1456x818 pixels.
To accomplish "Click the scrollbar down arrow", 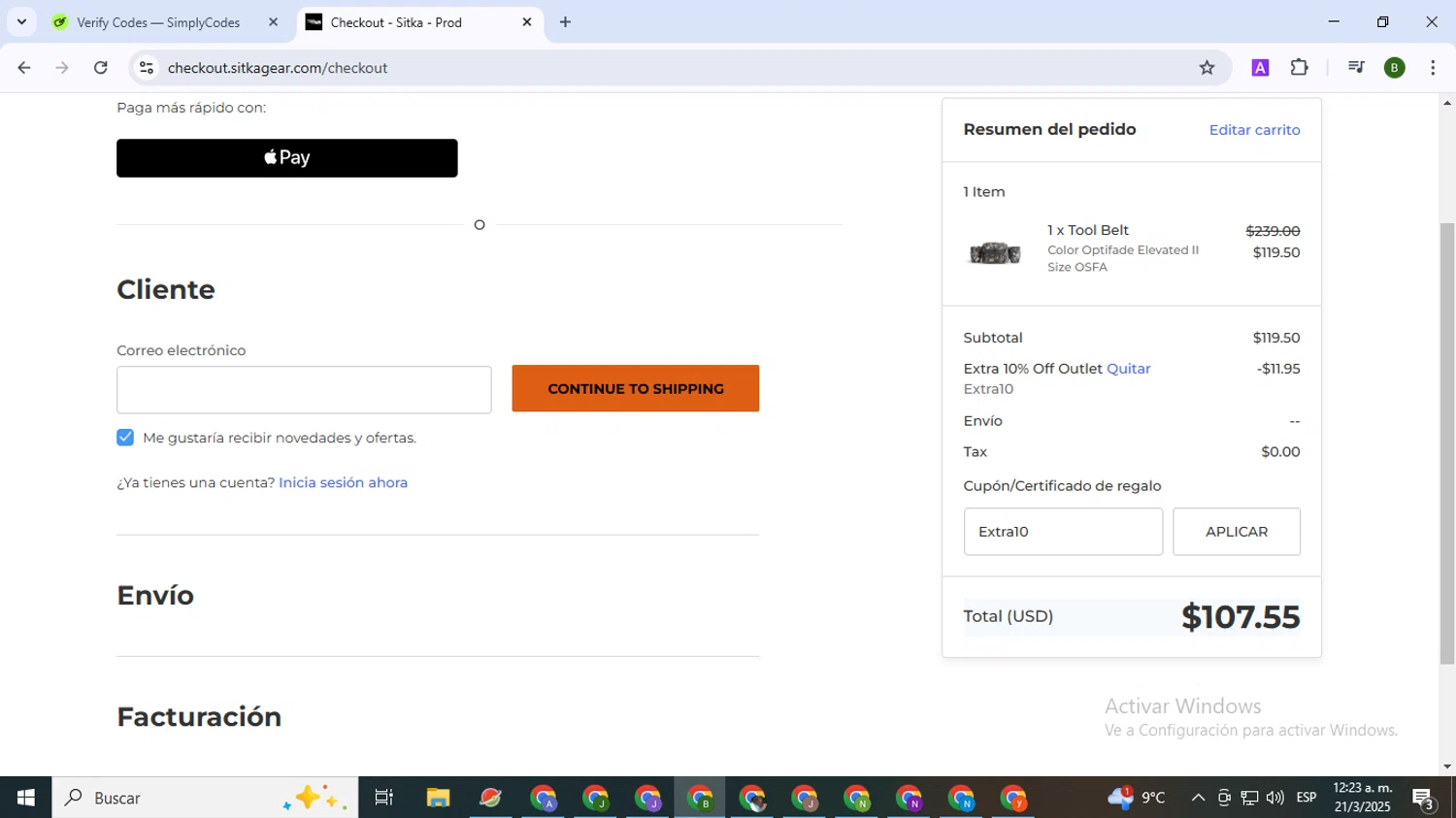I will [1447, 767].
